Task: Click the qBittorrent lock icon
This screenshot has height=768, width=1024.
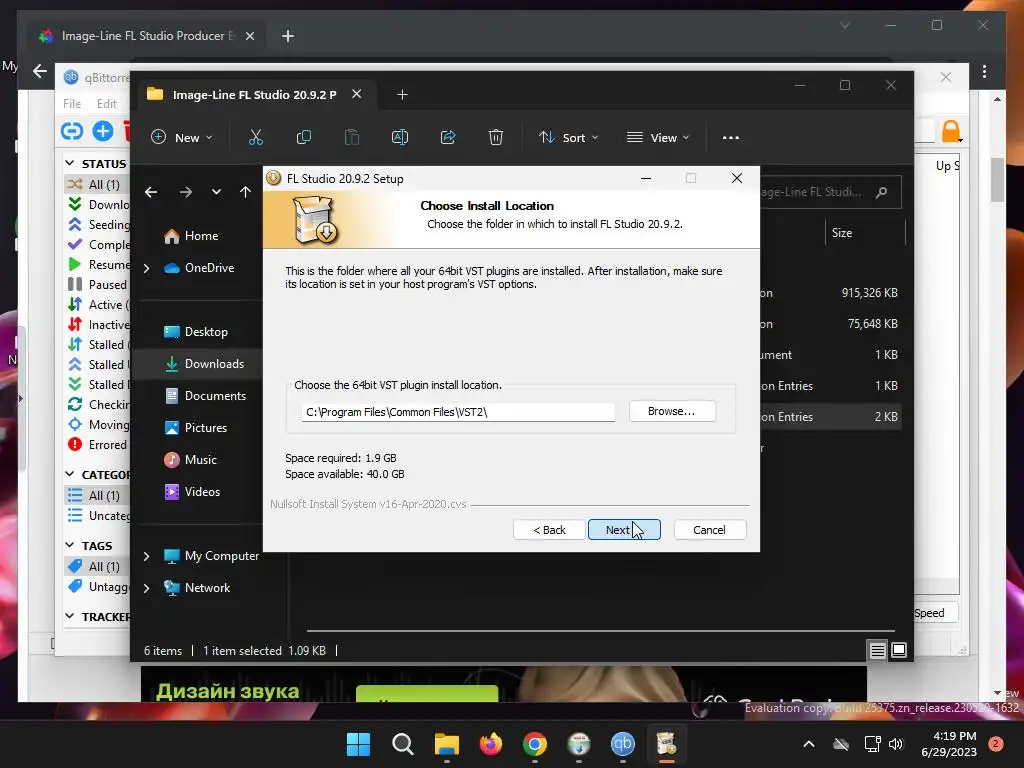Action: pos(951,131)
